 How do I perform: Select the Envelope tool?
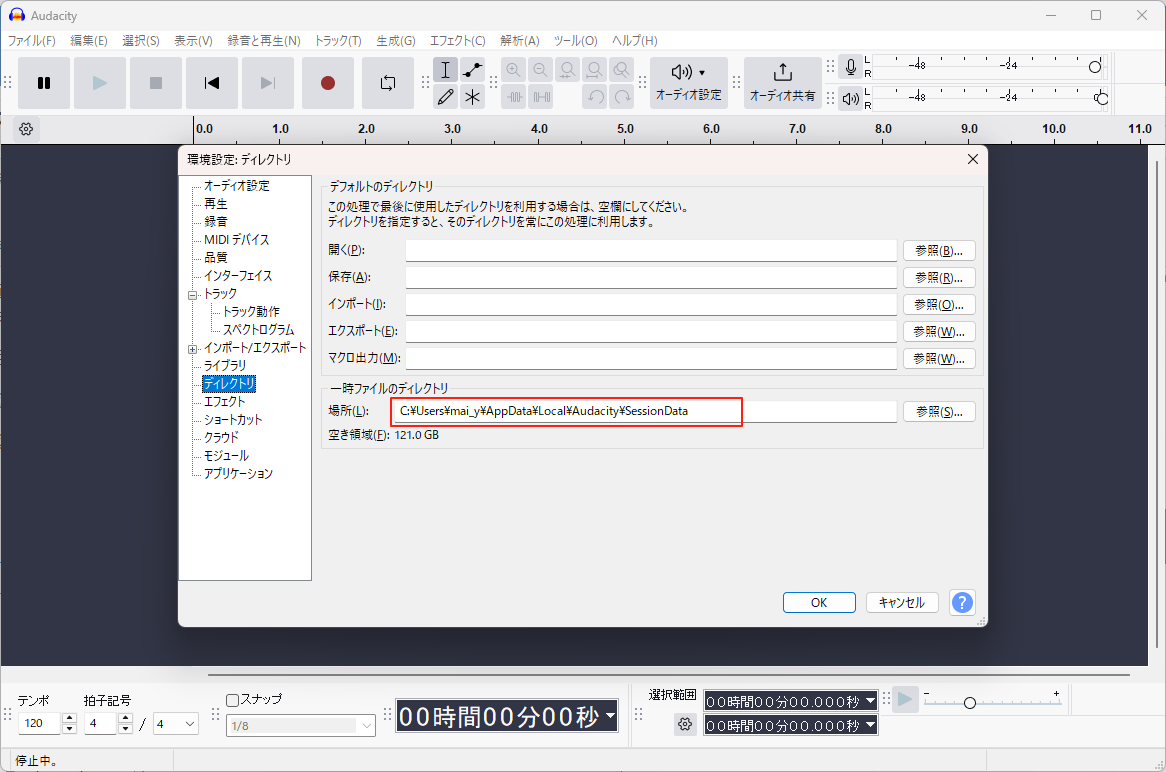click(x=472, y=70)
